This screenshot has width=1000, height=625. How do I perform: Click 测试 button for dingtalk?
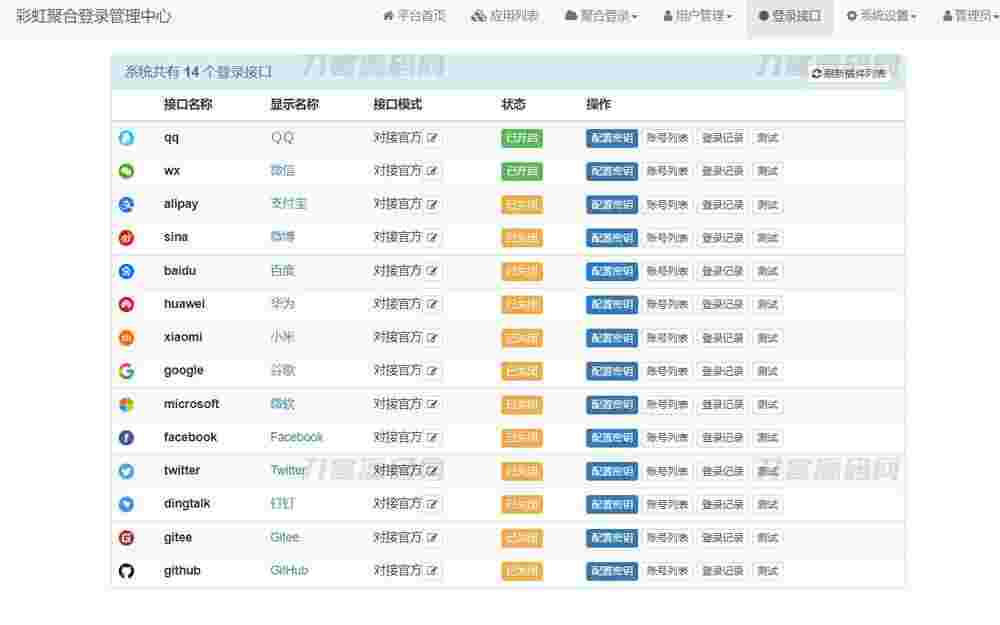[767, 504]
